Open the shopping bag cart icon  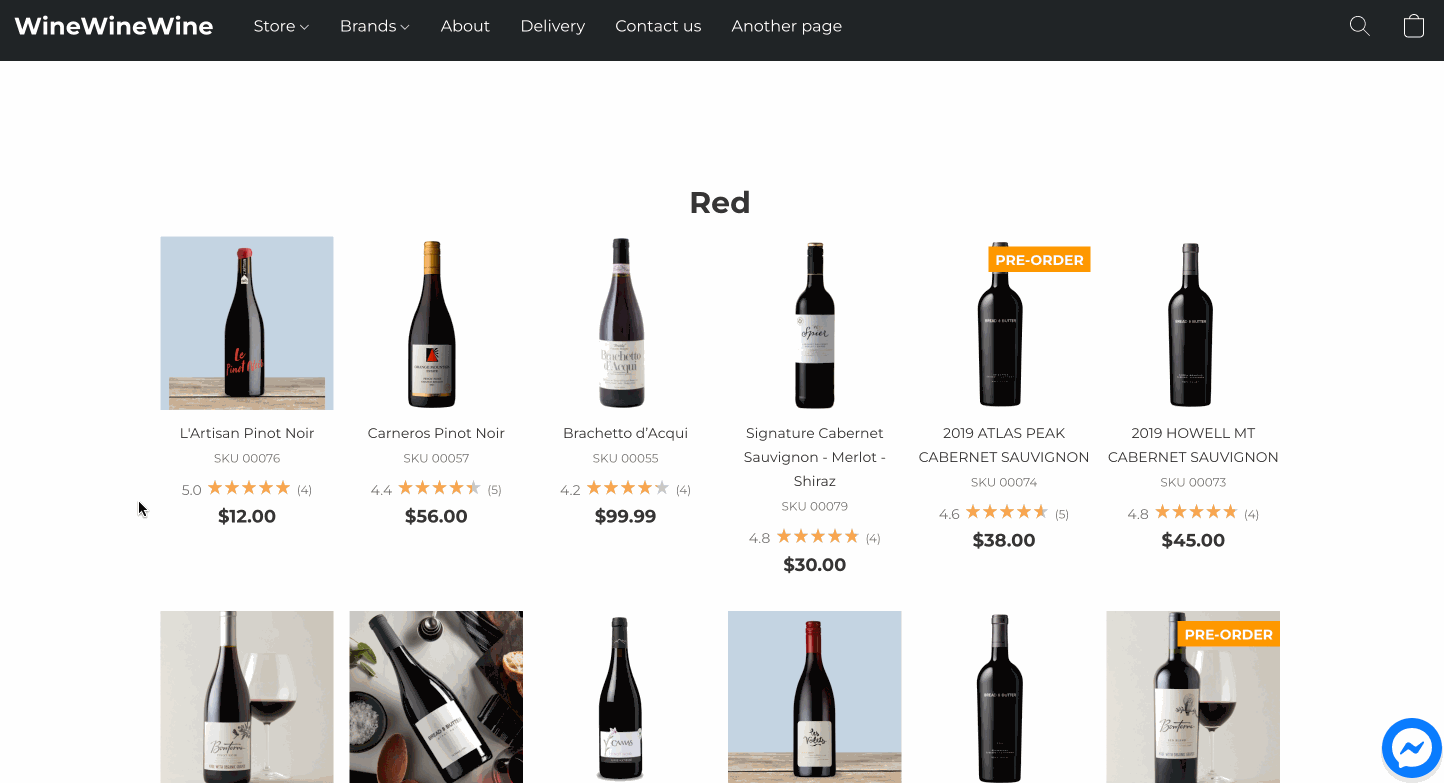(1414, 26)
